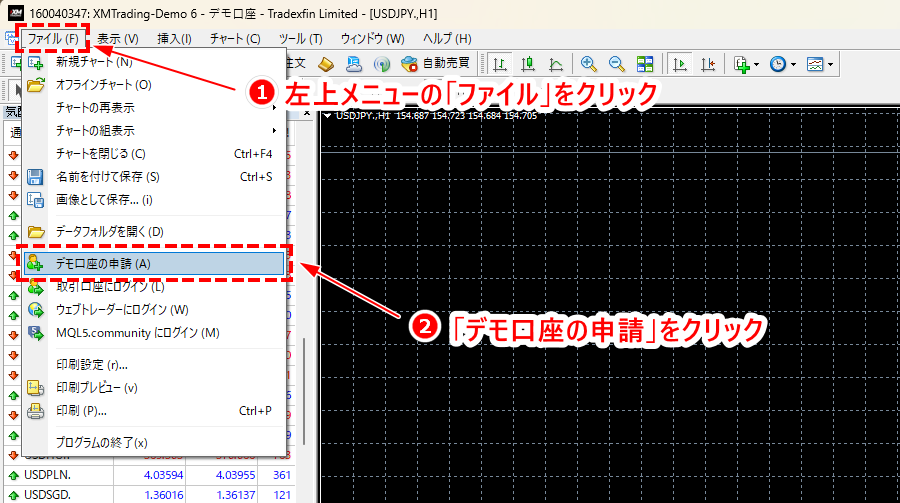Choose プログラムの終了 (x) entry
The width and height of the screenshot is (900, 503).
pos(154,443)
